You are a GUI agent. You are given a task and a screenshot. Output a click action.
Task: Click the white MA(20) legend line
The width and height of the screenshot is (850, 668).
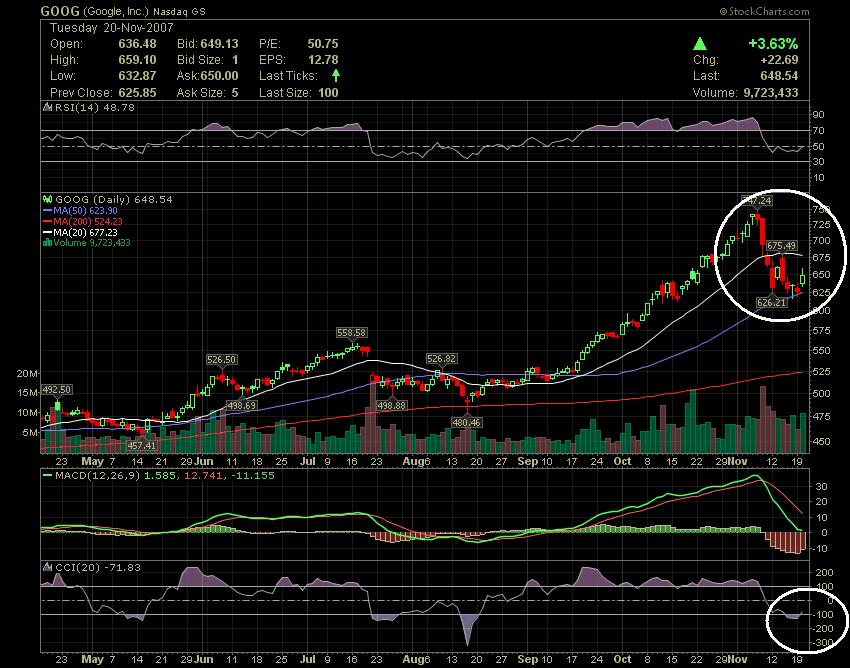[x=47, y=232]
